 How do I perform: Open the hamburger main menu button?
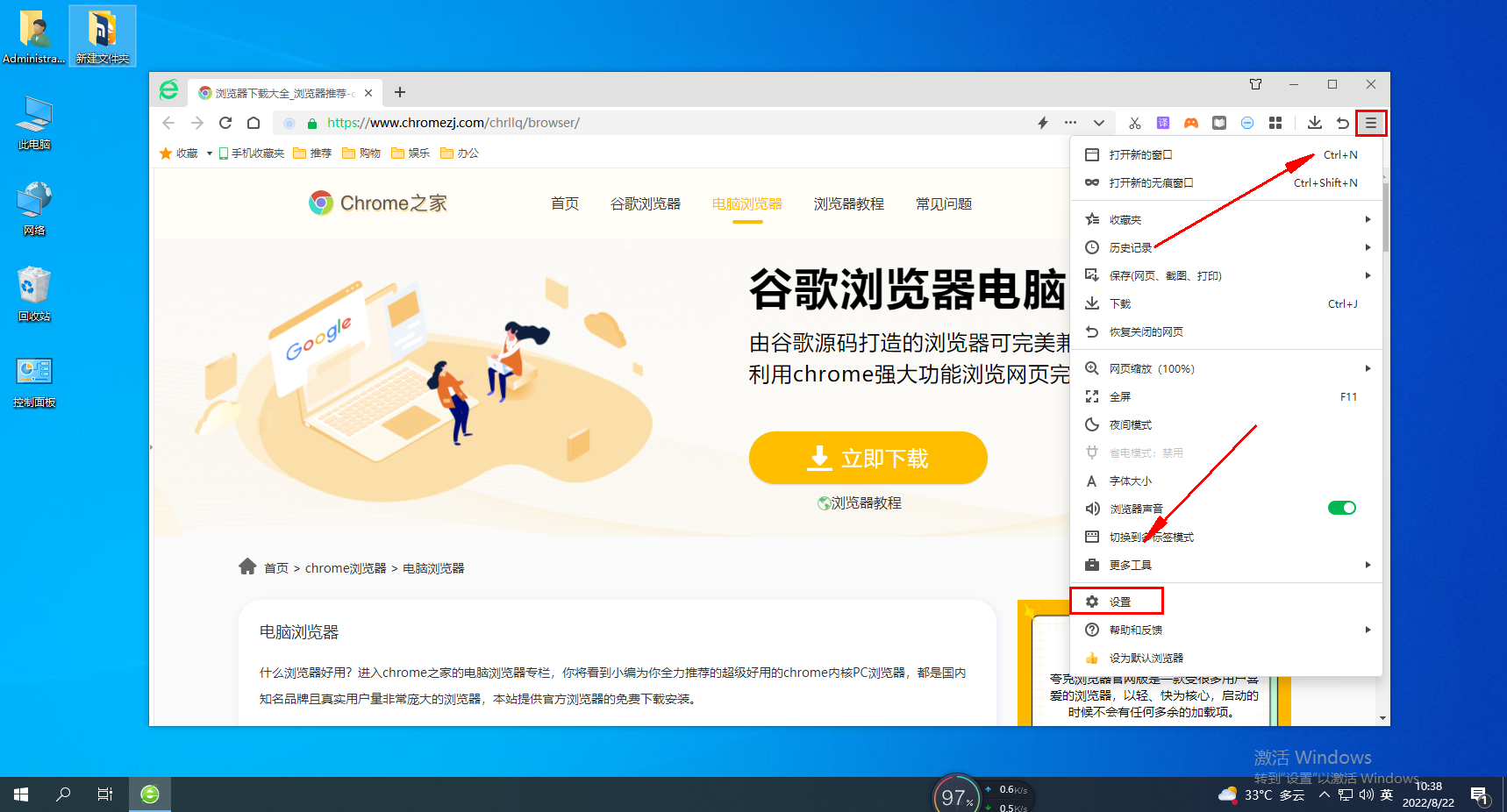(x=1371, y=123)
